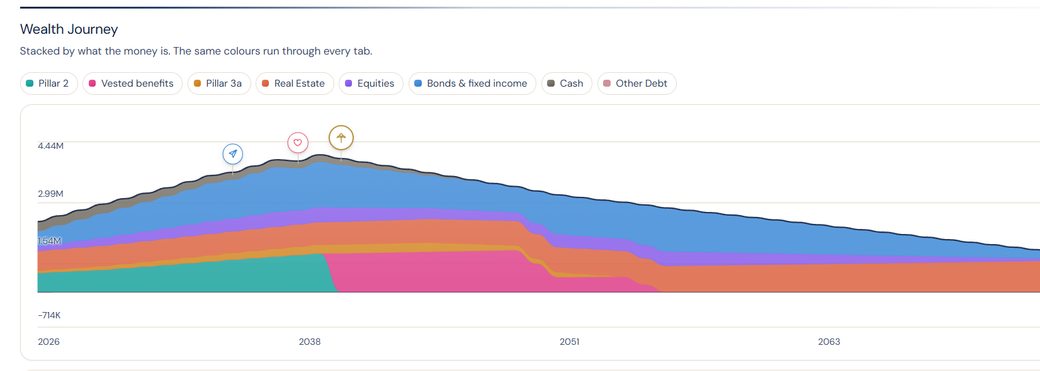Click the 2.99M y-axis label
Screen dimensions: 1040x371
pyautogui.click(x=50, y=194)
